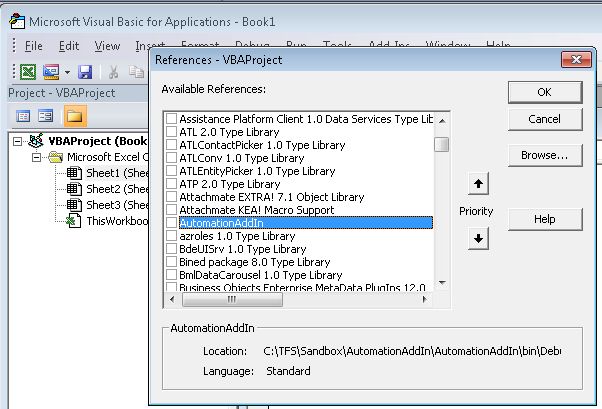The height and width of the screenshot is (409, 602).
Task: Check BdeUISrv 1.0 Type Library checkbox
Action: click(x=171, y=249)
